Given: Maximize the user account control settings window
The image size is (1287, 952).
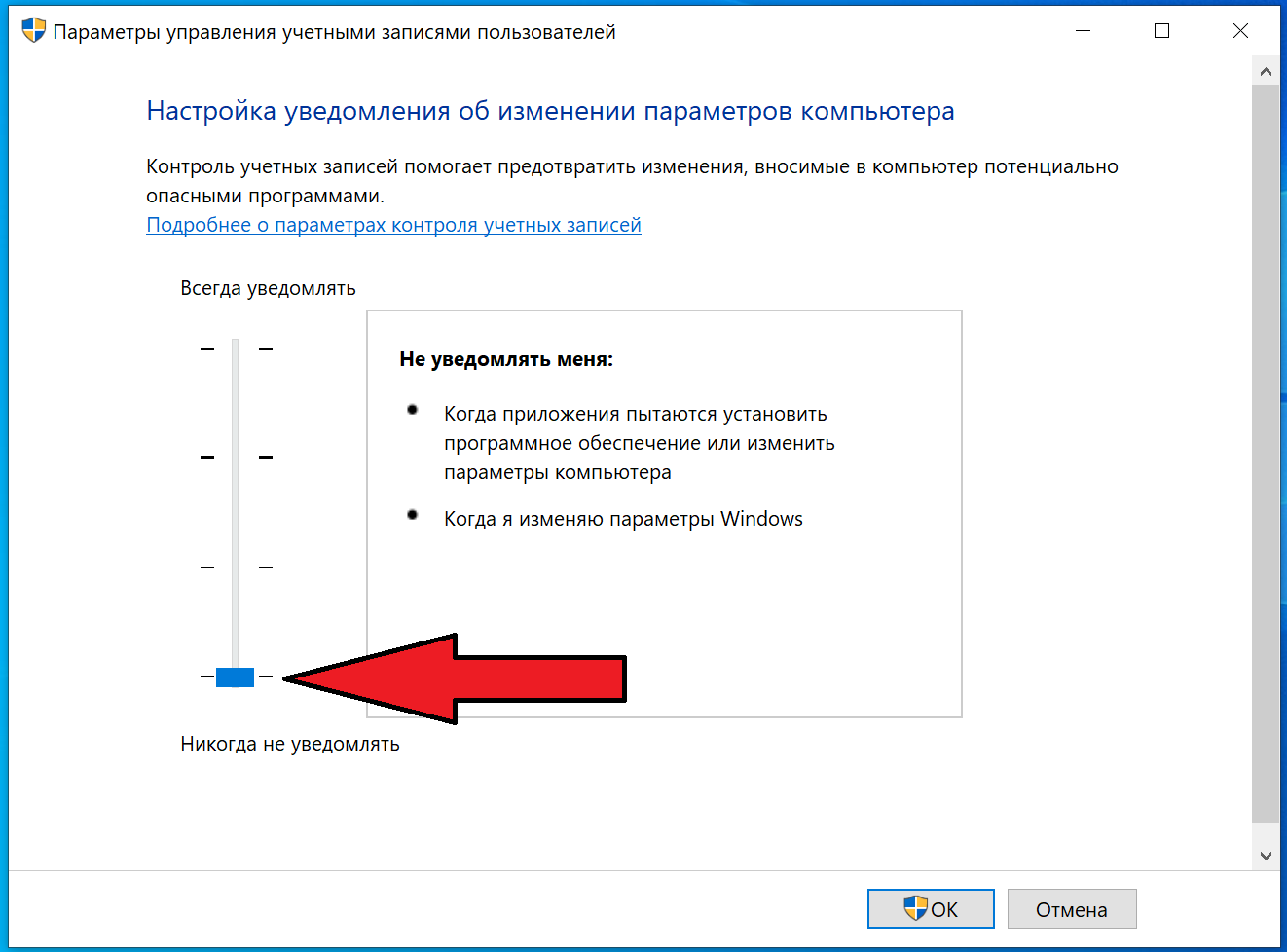Looking at the screenshot, I should (1161, 31).
